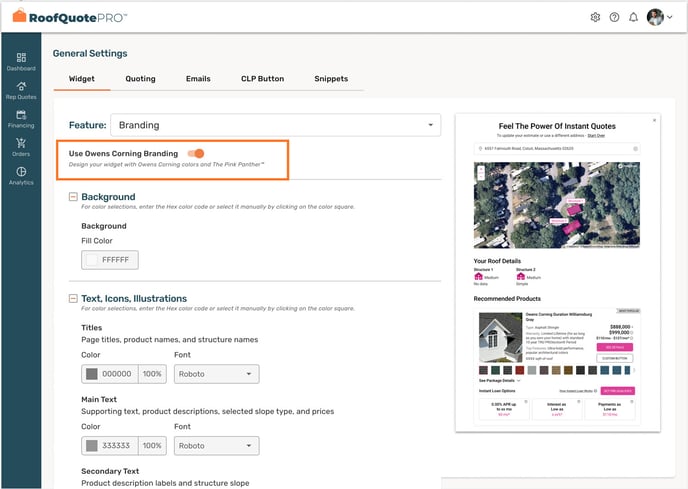Click the Start Over link in preview

(x=596, y=136)
